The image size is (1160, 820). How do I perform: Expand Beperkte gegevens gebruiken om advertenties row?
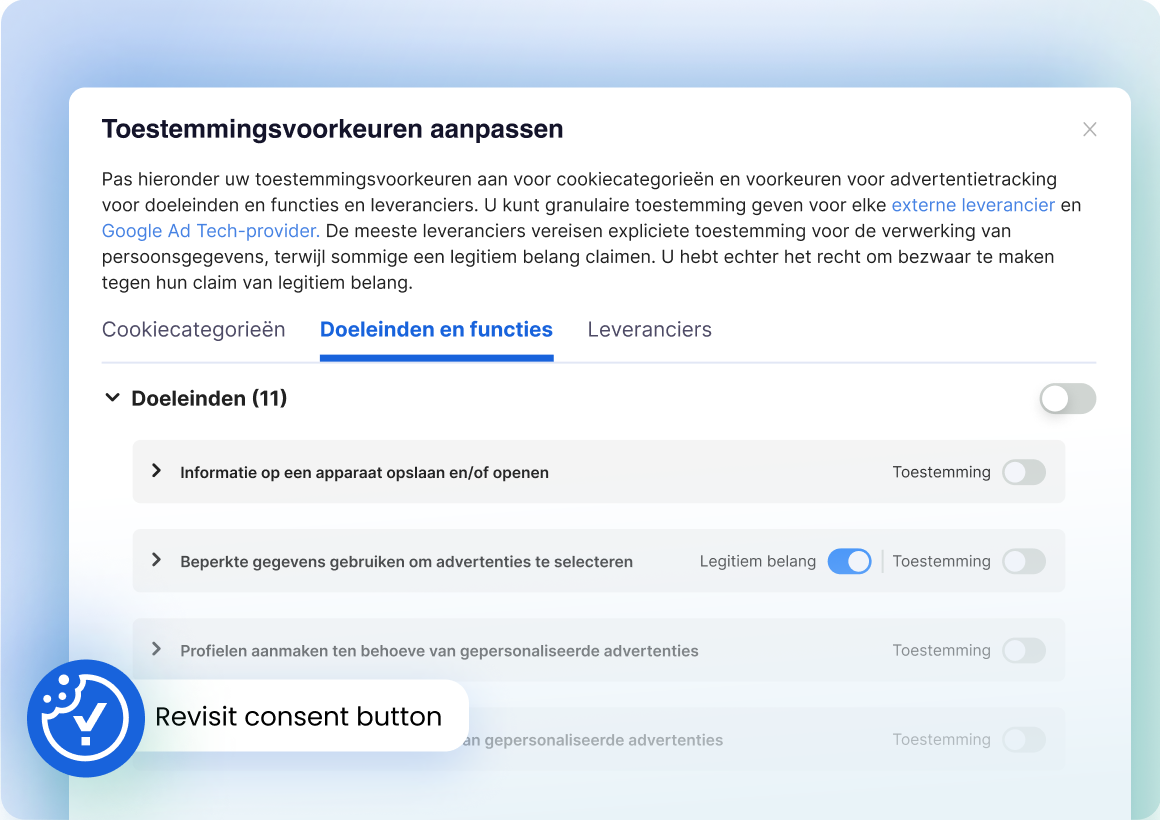point(156,560)
